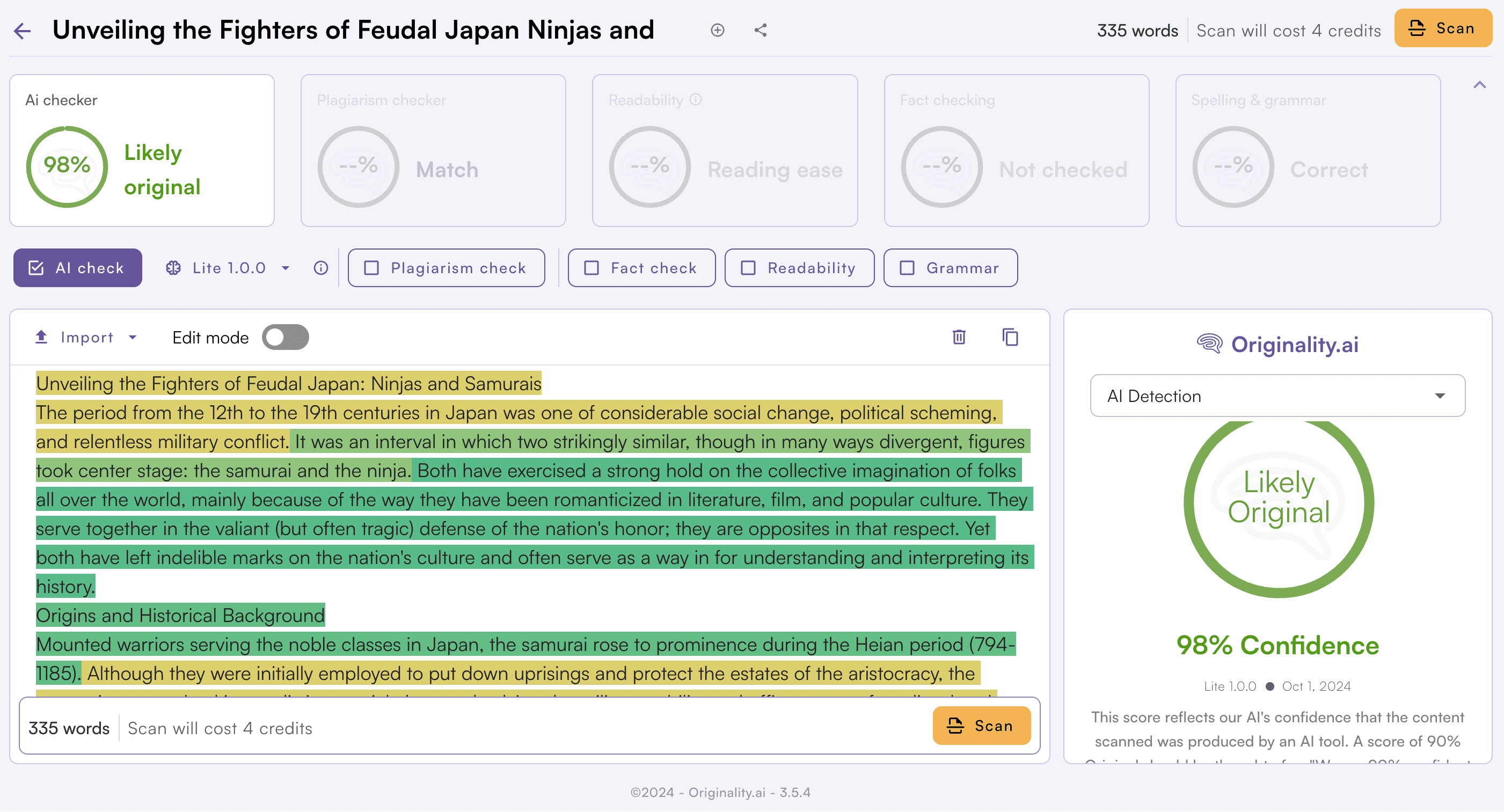The width and height of the screenshot is (1504, 812).
Task: Click the copy text icon in editor
Action: point(1010,338)
